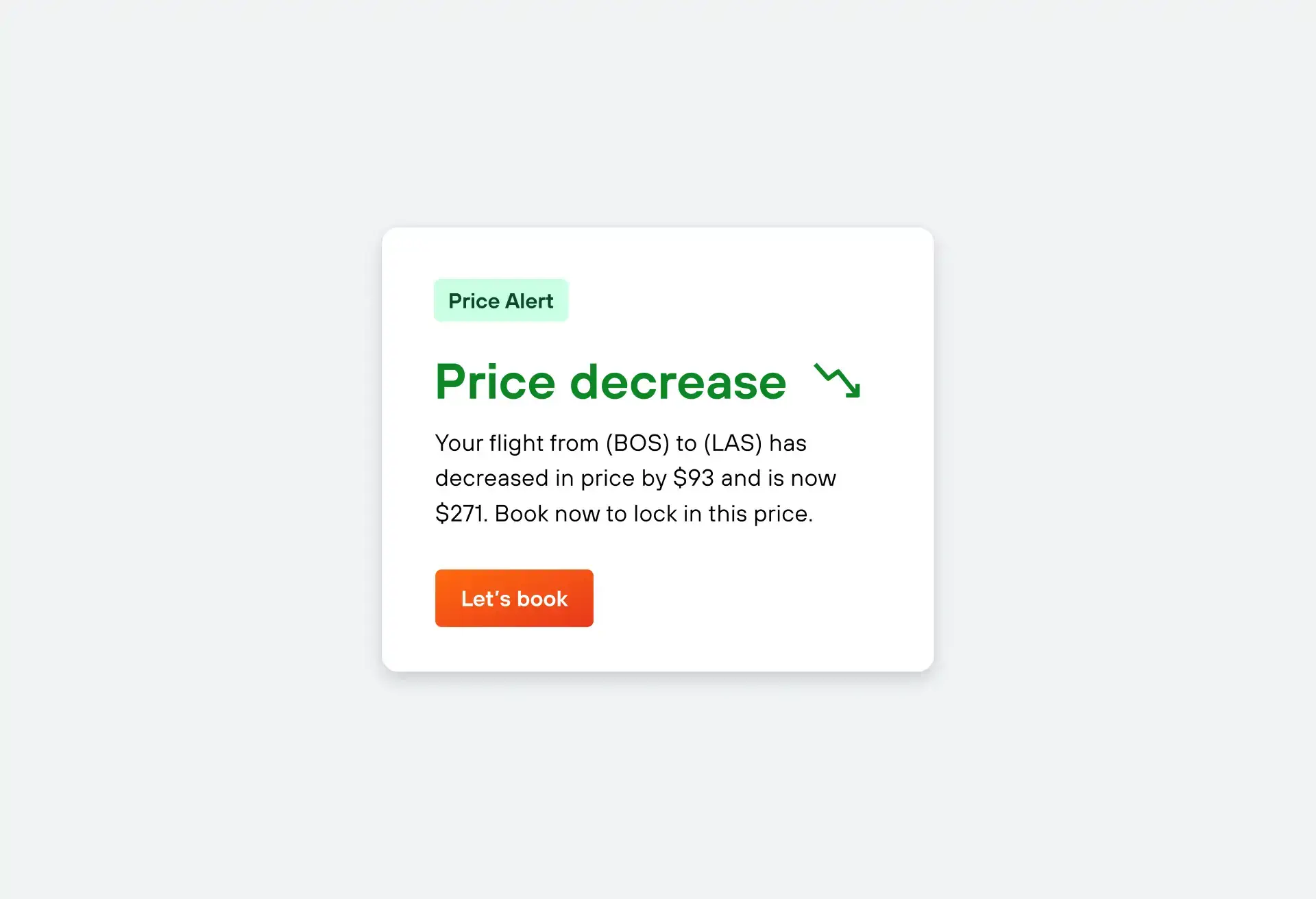Click "decreased in price by" text line
The height and width of the screenshot is (899, 1316).
tap(551, 478)
